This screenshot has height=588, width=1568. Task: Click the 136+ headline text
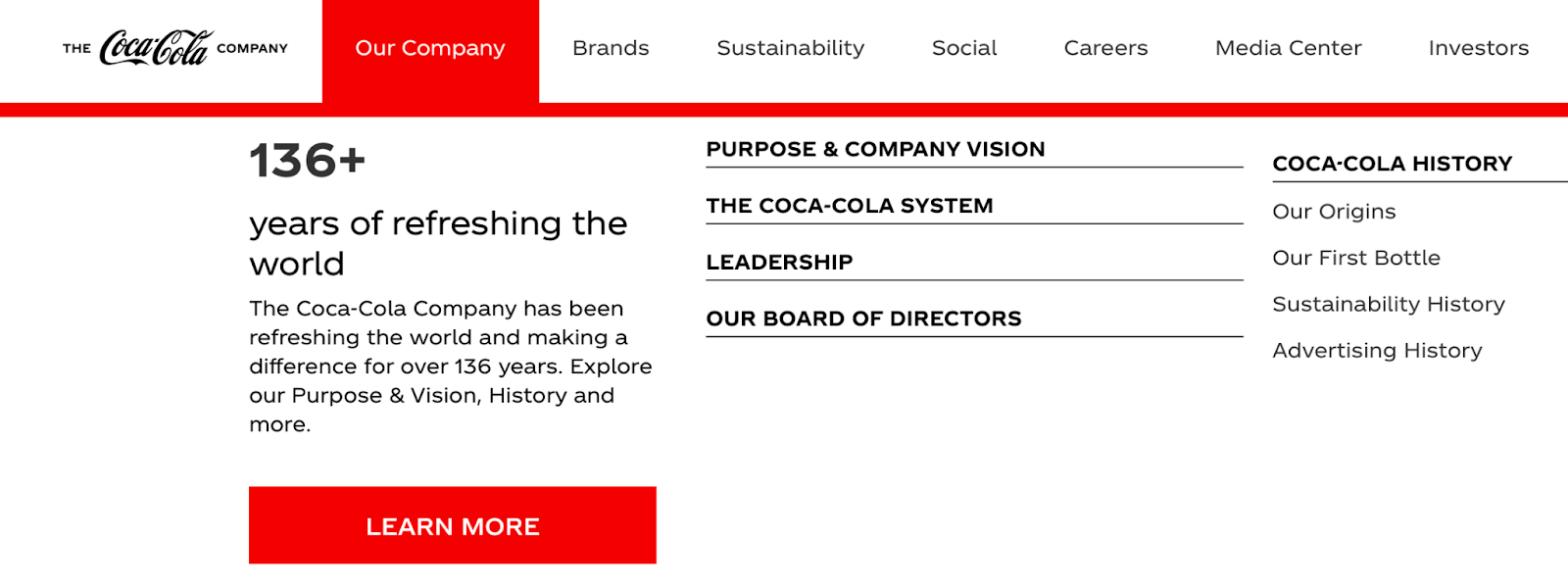tap(308, 161)
